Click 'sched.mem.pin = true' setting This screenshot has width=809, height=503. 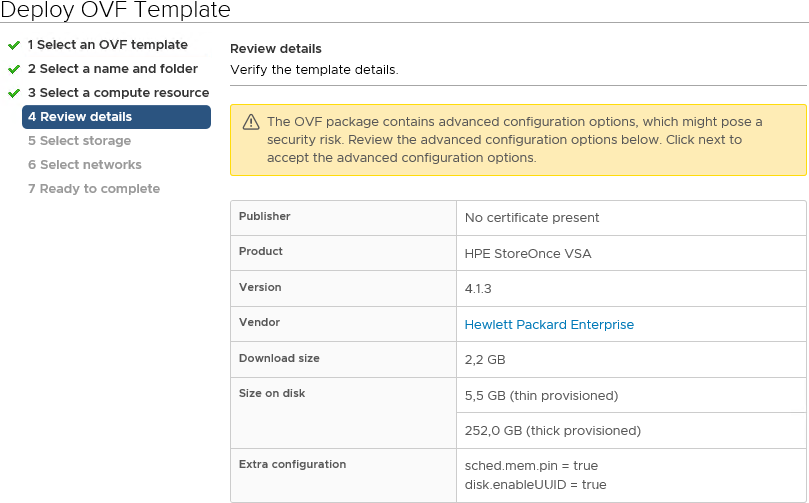pyautogui.click(x=531, y=466)
